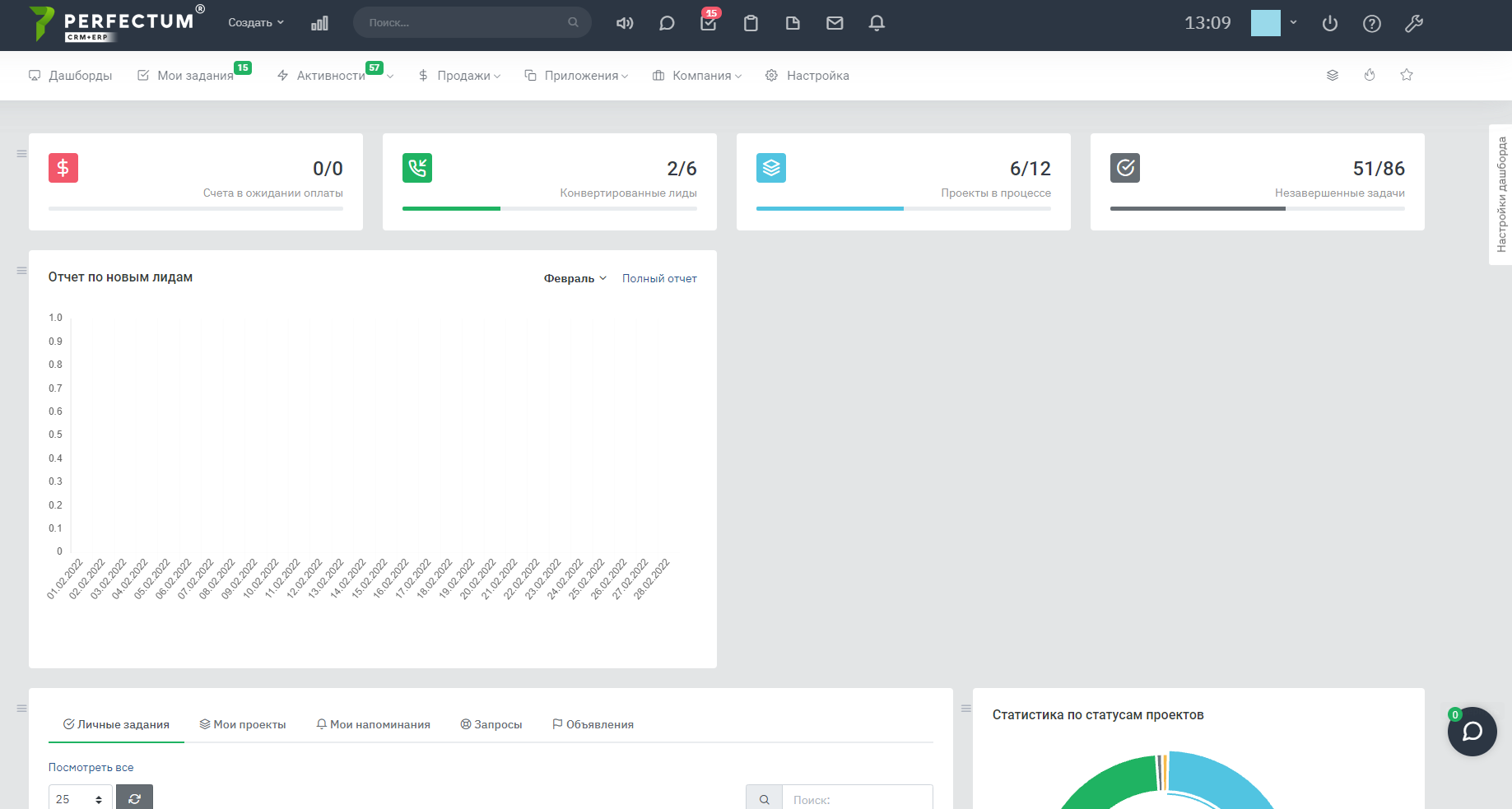Switch to the Мои напоминания tab
1512x809 pixels.
click(374, 724)
